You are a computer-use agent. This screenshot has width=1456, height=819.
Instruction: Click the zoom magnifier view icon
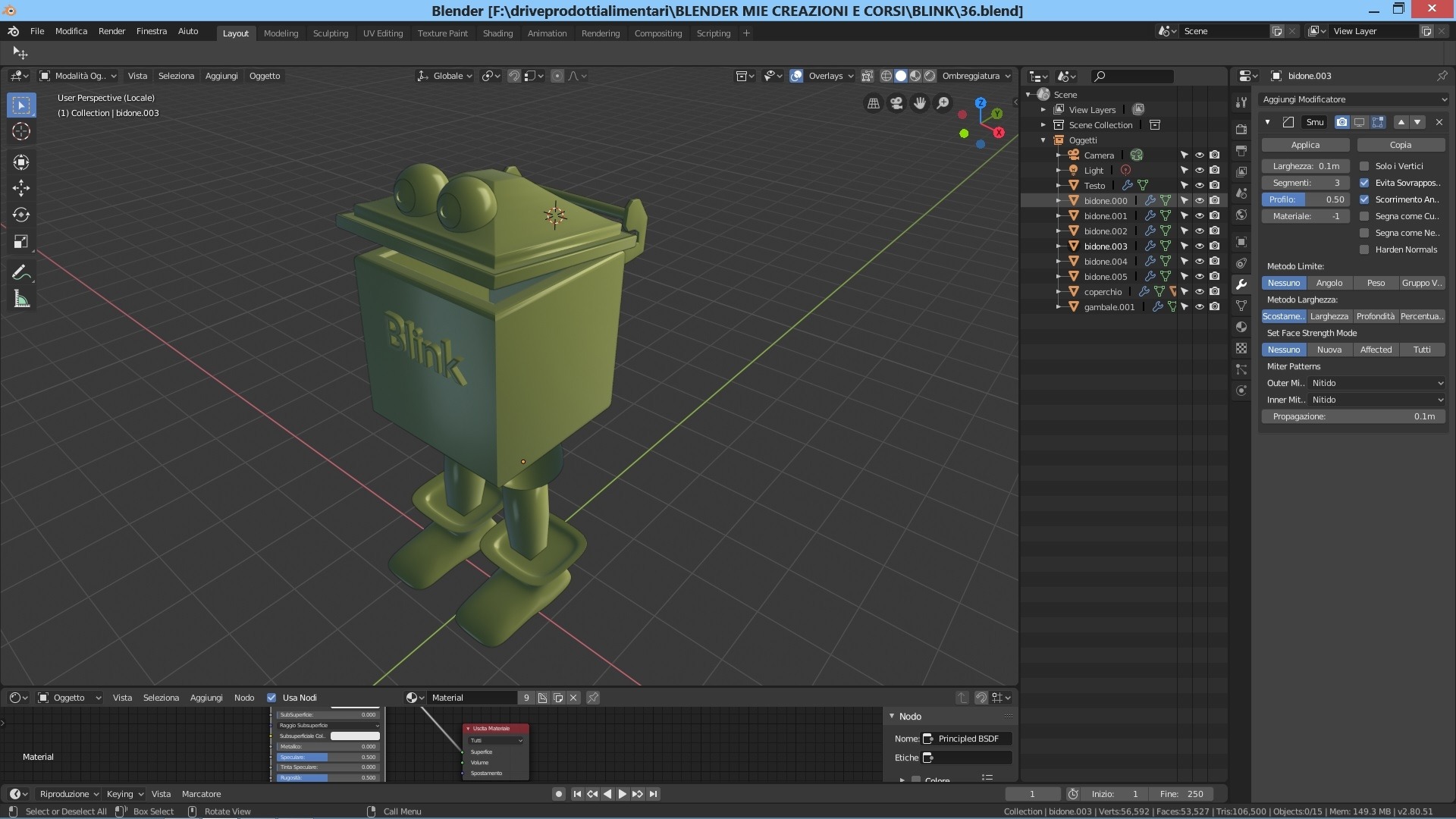coord(943,103)
